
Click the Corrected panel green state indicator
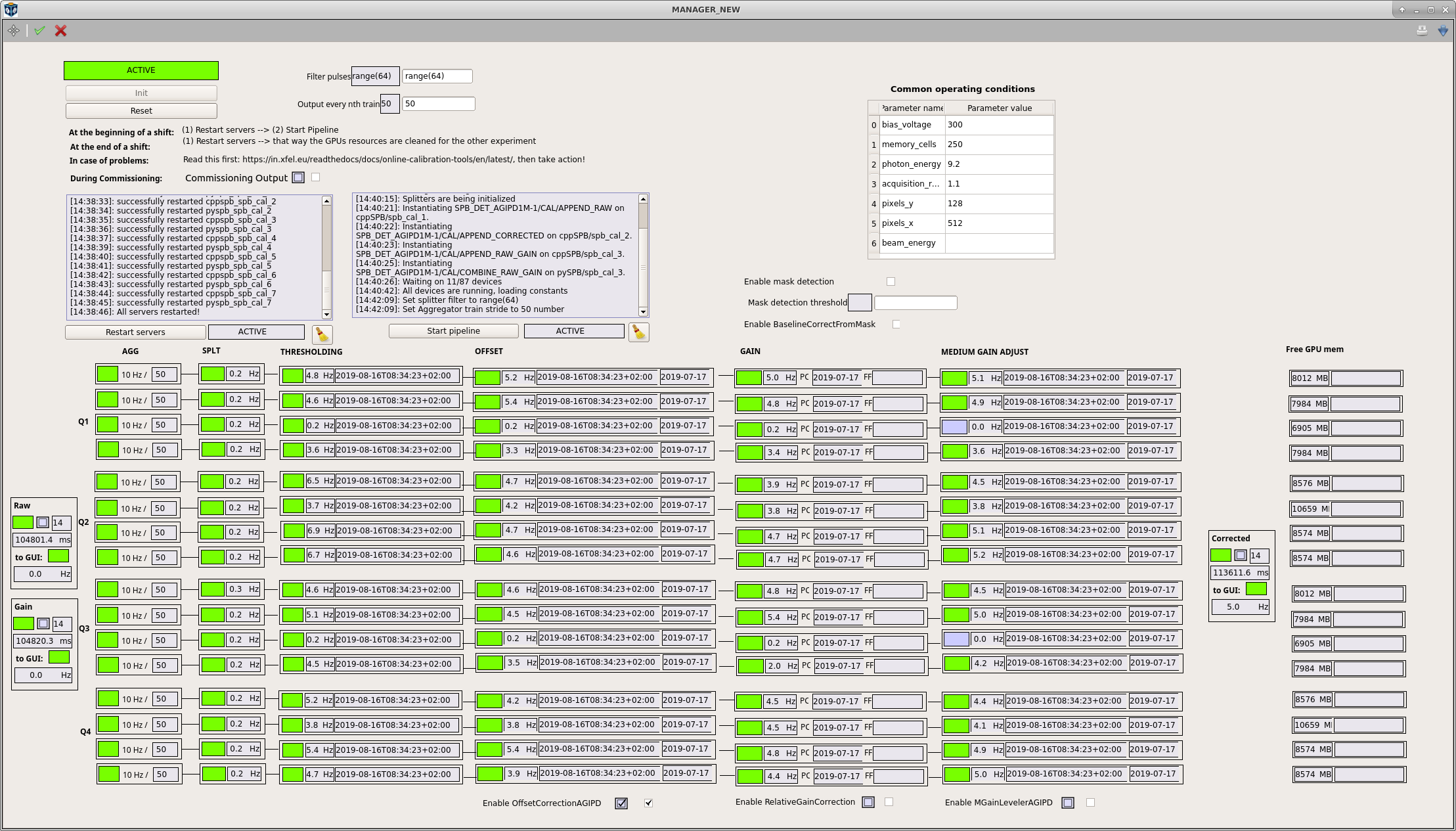pos(1221,555)
